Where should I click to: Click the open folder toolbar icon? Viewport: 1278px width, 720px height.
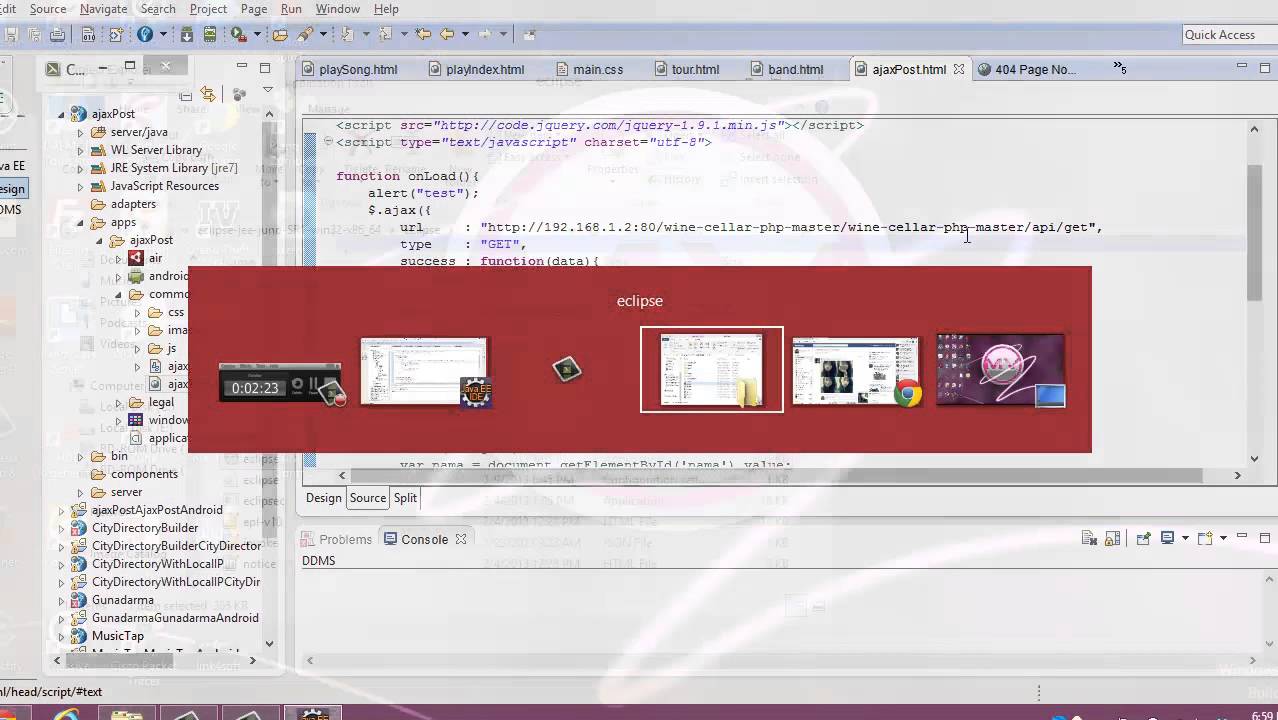pyautogui.click(x=280, y=35)
